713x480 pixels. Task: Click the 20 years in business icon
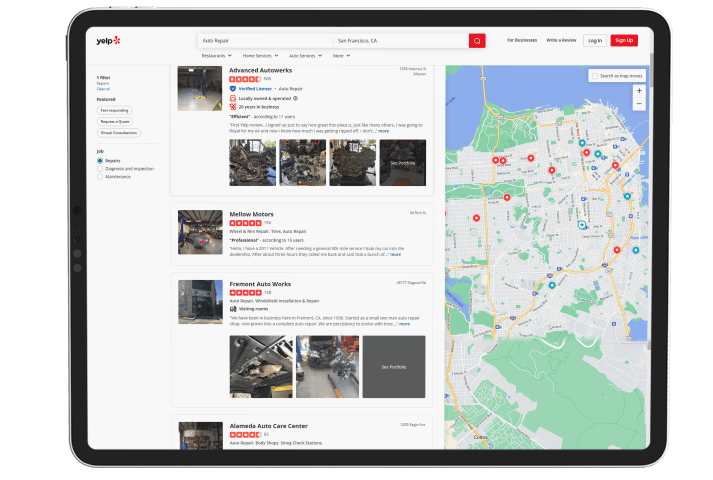coord(233,107)
